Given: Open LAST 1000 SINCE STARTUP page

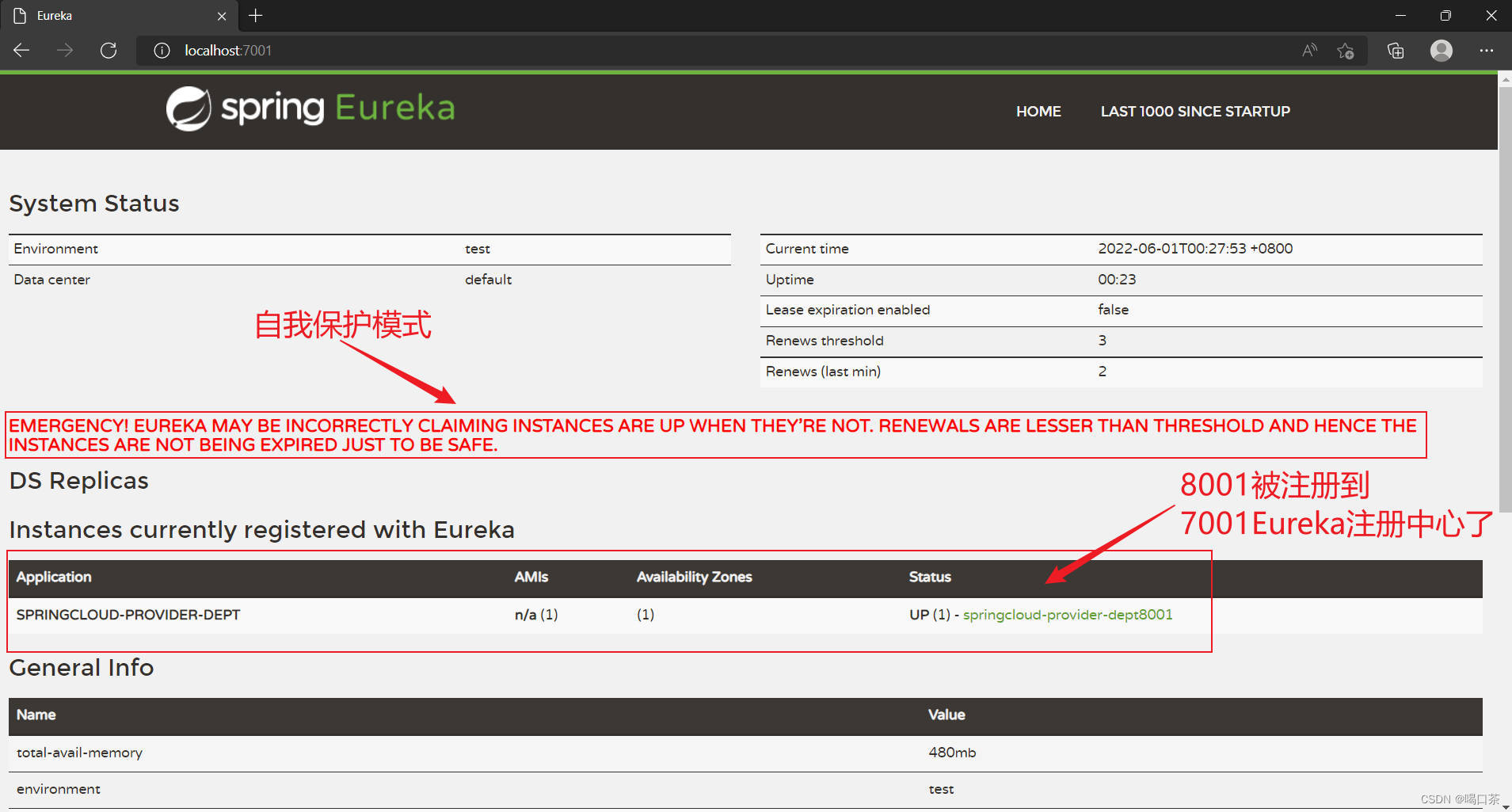Looking at the screenshot, I should [1195, 112].
